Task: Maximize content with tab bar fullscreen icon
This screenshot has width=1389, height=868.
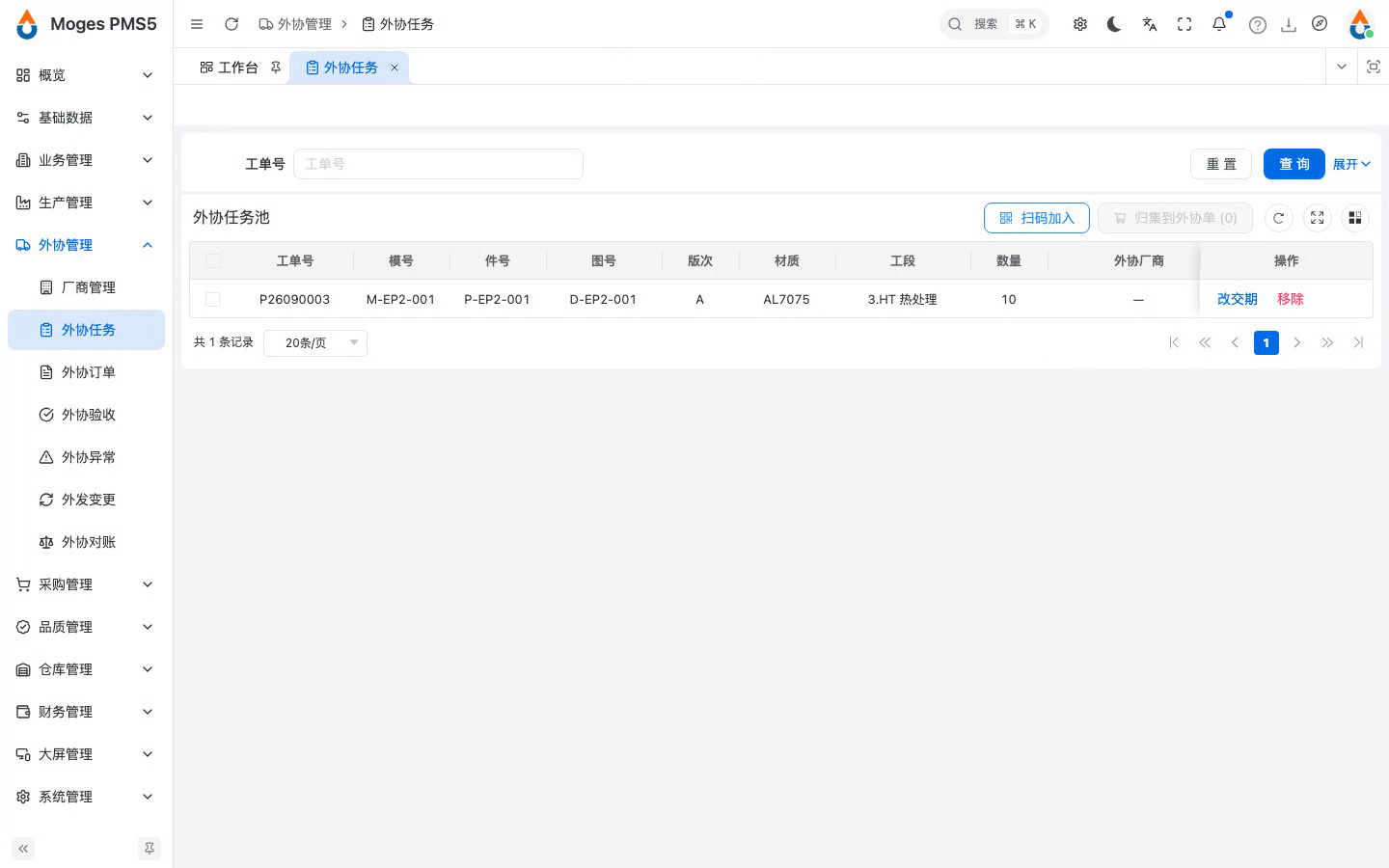Action: pyautogui.click(x=1374, y=67)
